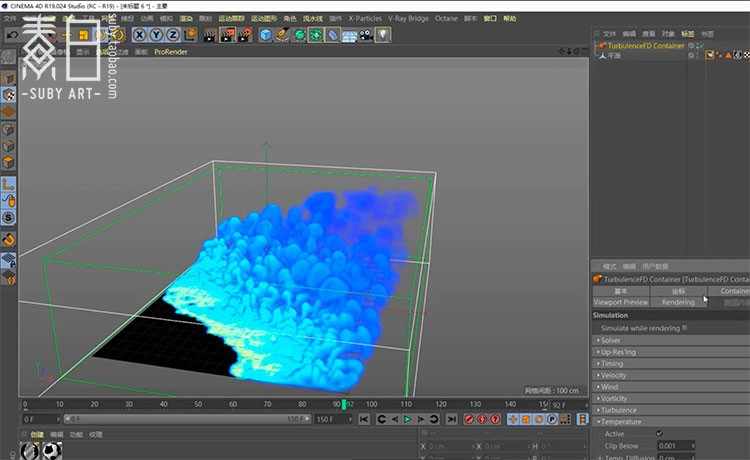The height and width of the screenshot is (460, 750).
Task: Add a Camera object
Action: pyautogui.click(x=366, y=35)
